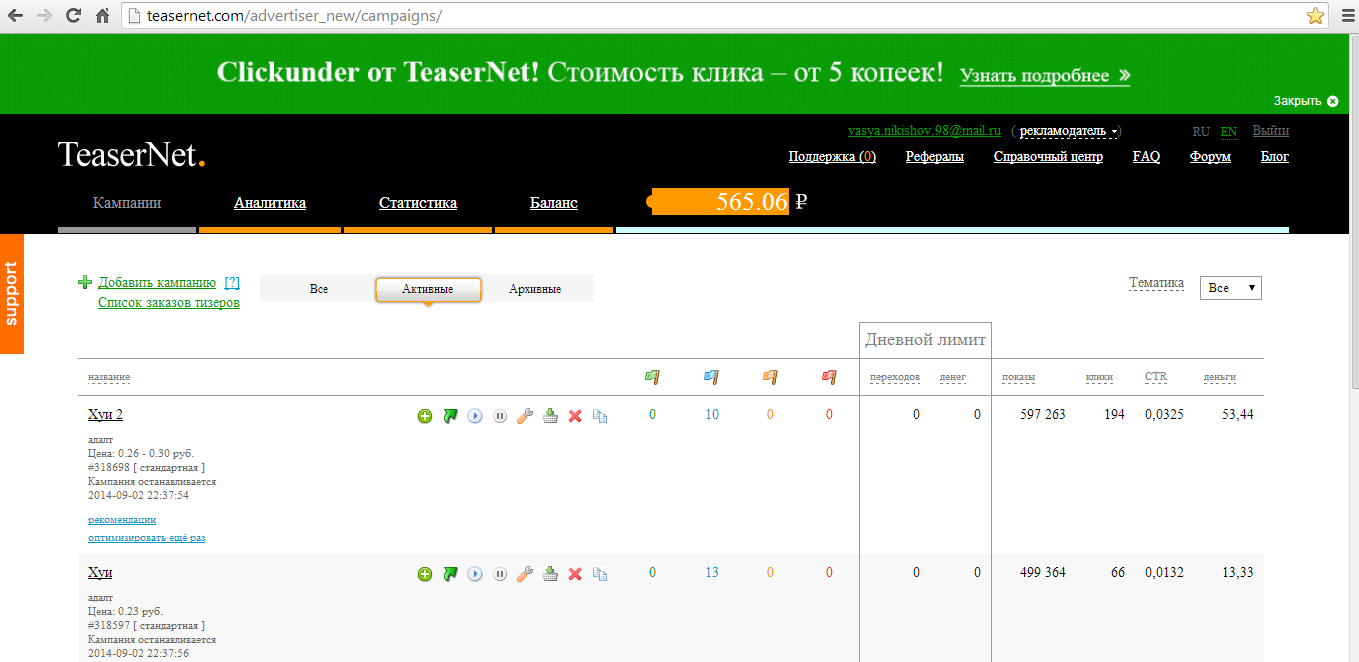Click green plus icon in #318597 row
Image resolution: width=1359 pixels, height=662 pixels.
425,574
